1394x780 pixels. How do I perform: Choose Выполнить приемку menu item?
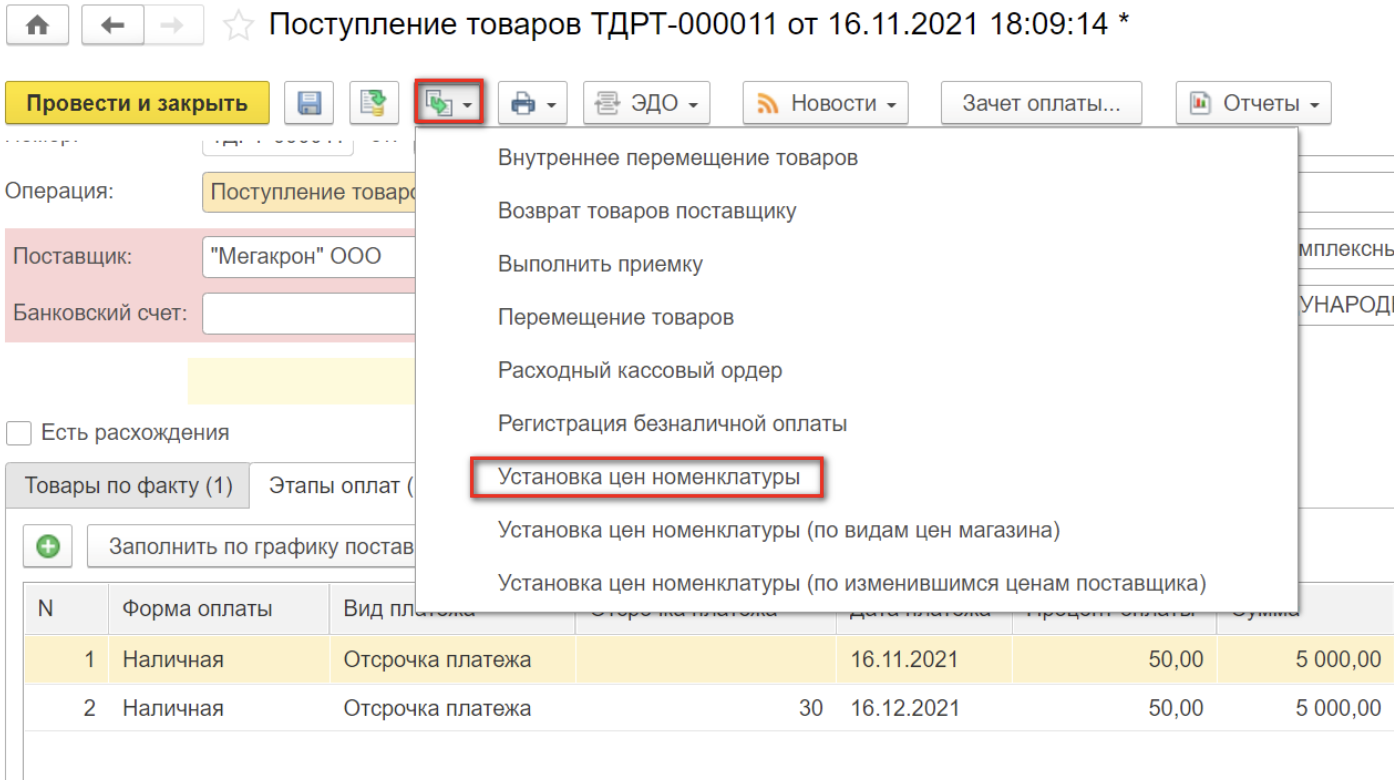pyautogui.click(x=600, y=264)
